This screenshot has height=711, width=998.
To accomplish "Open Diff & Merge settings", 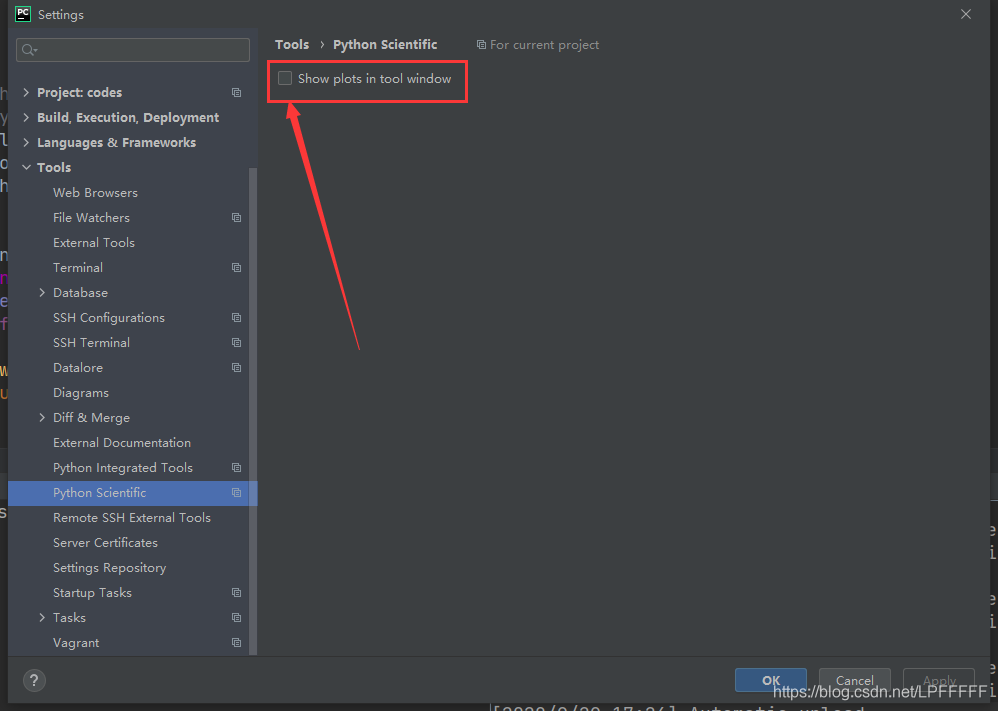I will (92, 418).
